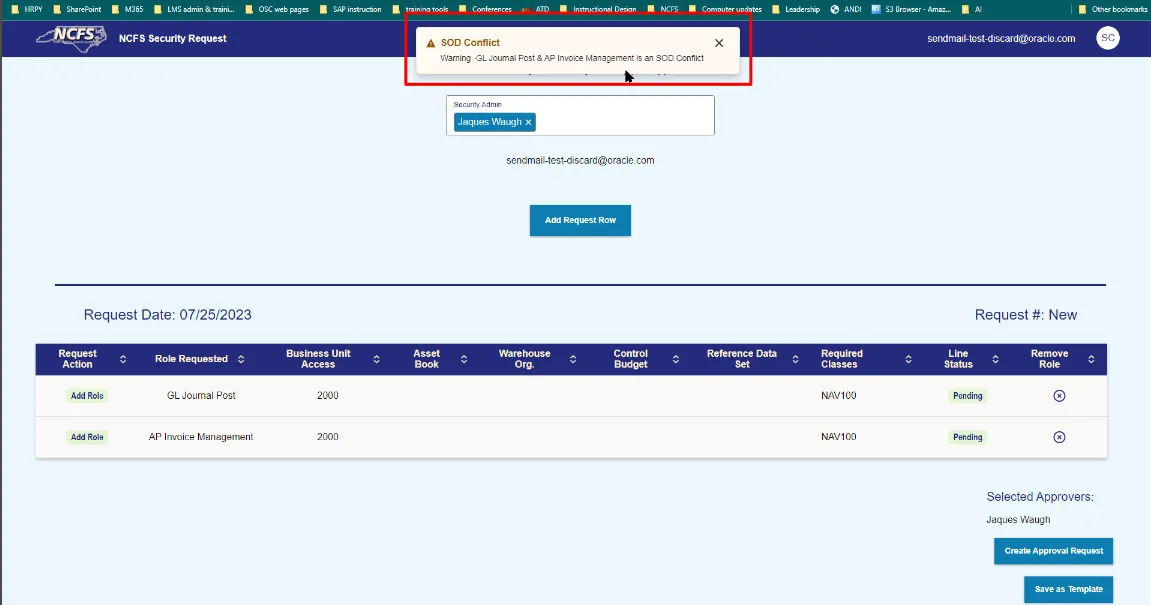The height and width of the screenshot is (605, 1151).
Task: Open the OSC web pages bookmark folder
Action: [277, 10]
